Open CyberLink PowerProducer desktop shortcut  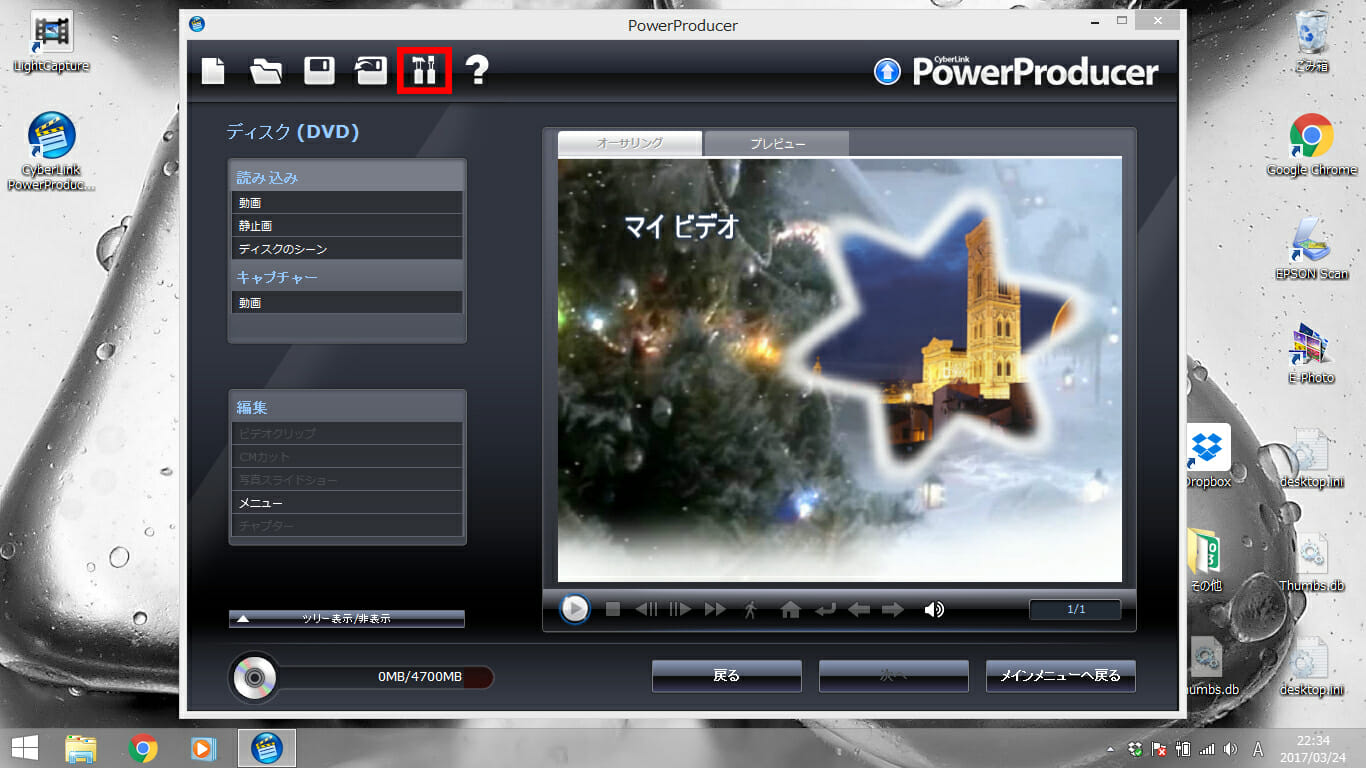click(51, 151)
